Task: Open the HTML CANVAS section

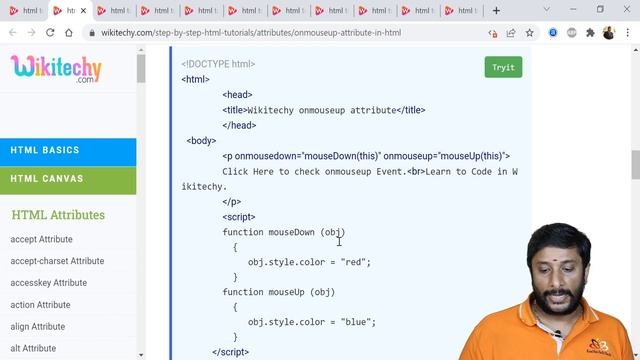Action: pos(68,181)
